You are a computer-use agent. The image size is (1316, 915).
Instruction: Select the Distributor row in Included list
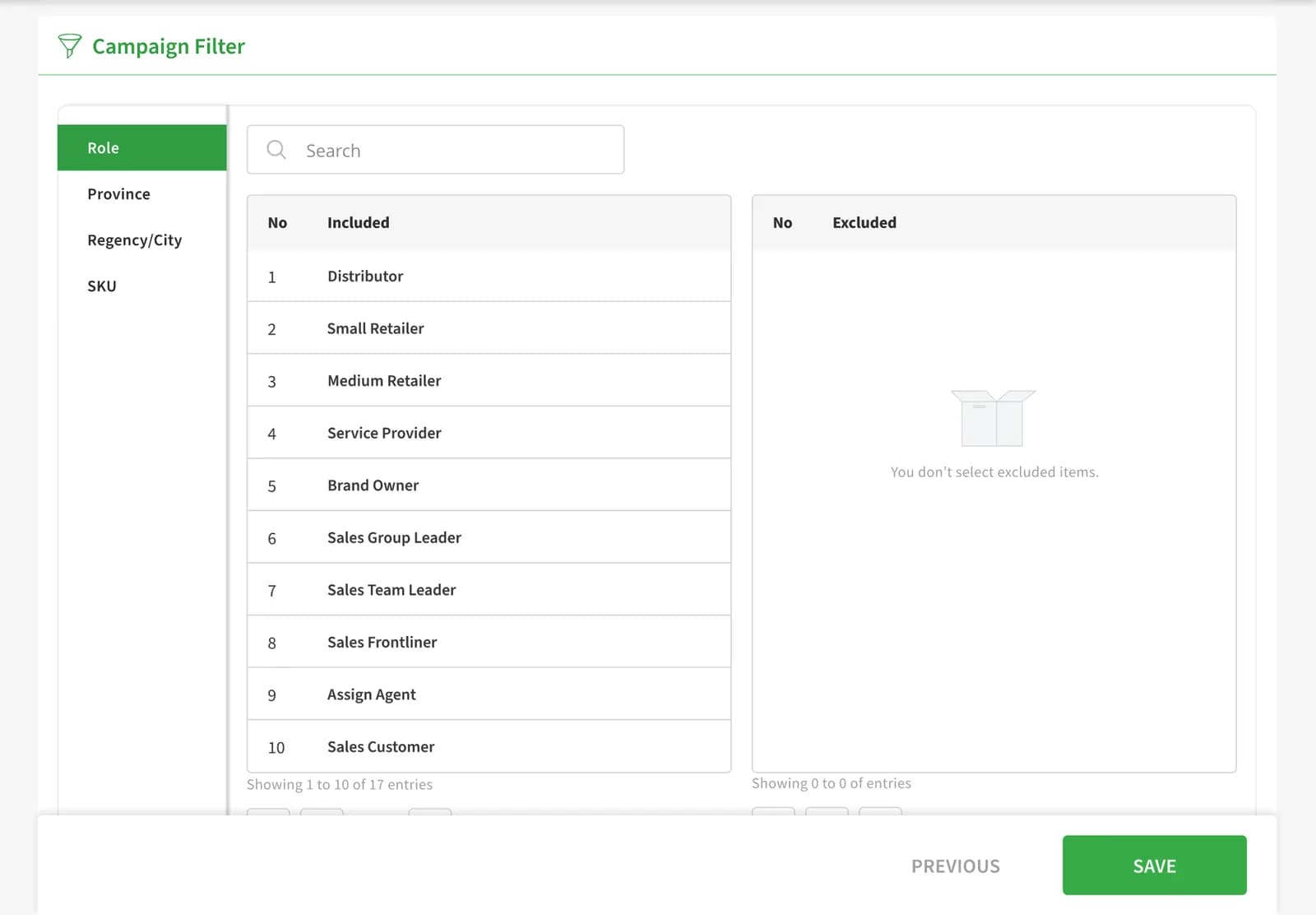489,276
